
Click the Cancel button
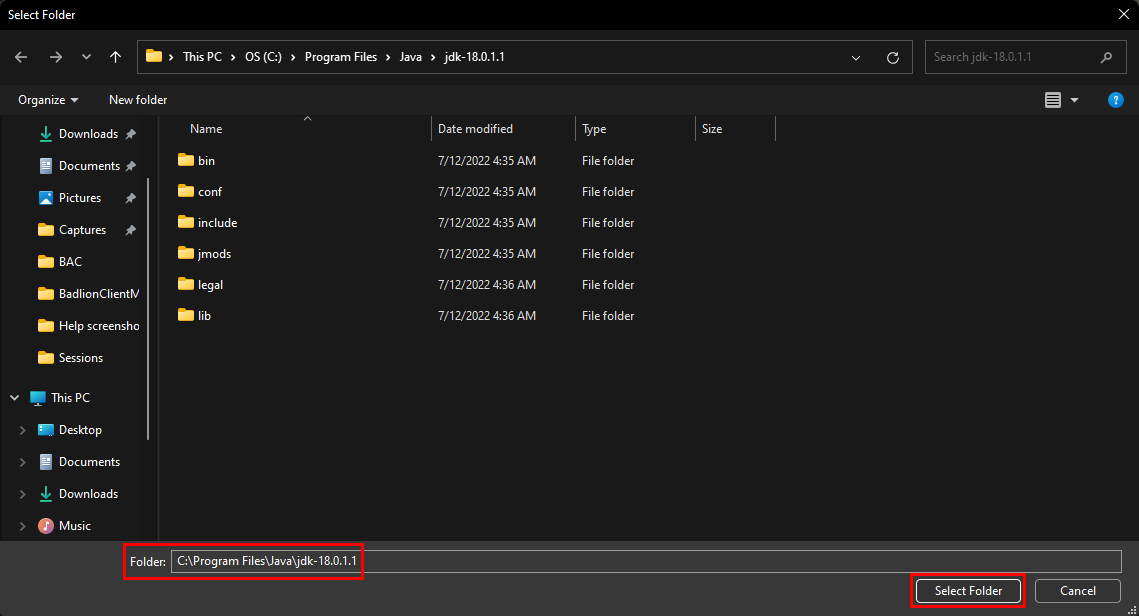tap(1077, 591)
